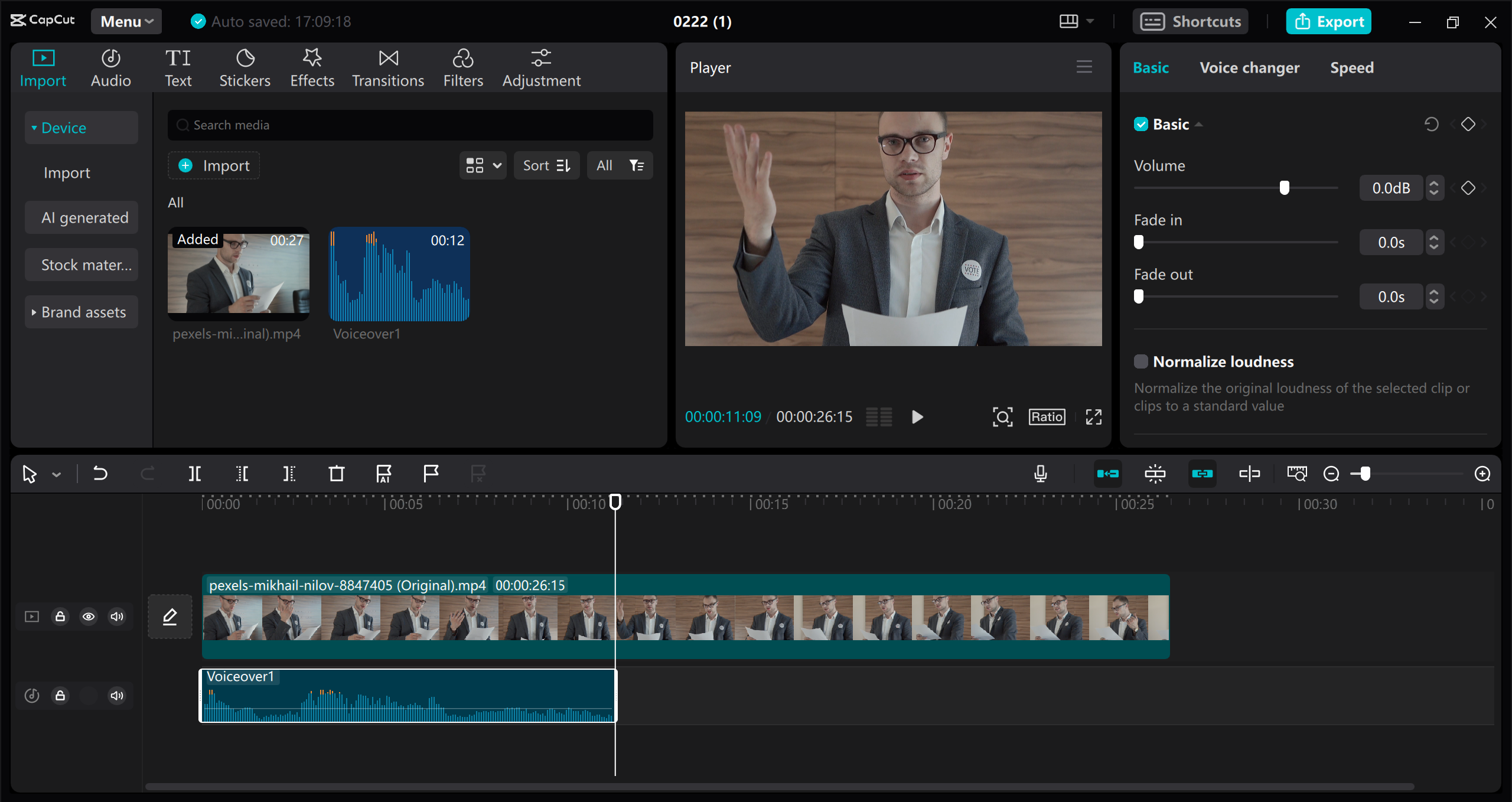The height and width of the screenshot is (802, 1512).
Task: Open the Menu dropdown
Action: point(126,21)
